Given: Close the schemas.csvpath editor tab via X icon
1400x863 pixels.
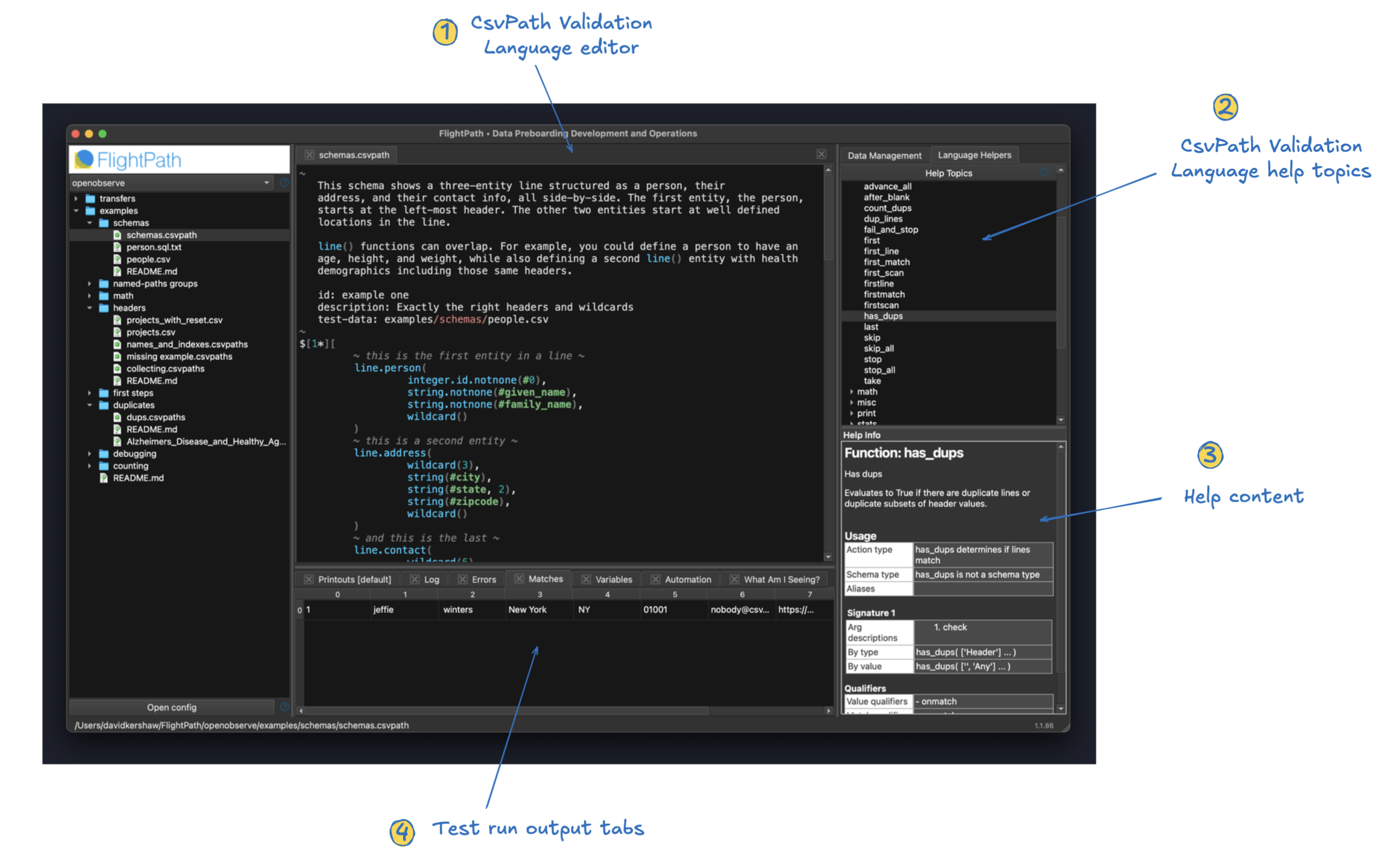Looking at the screenshot, I should (309, 155).
